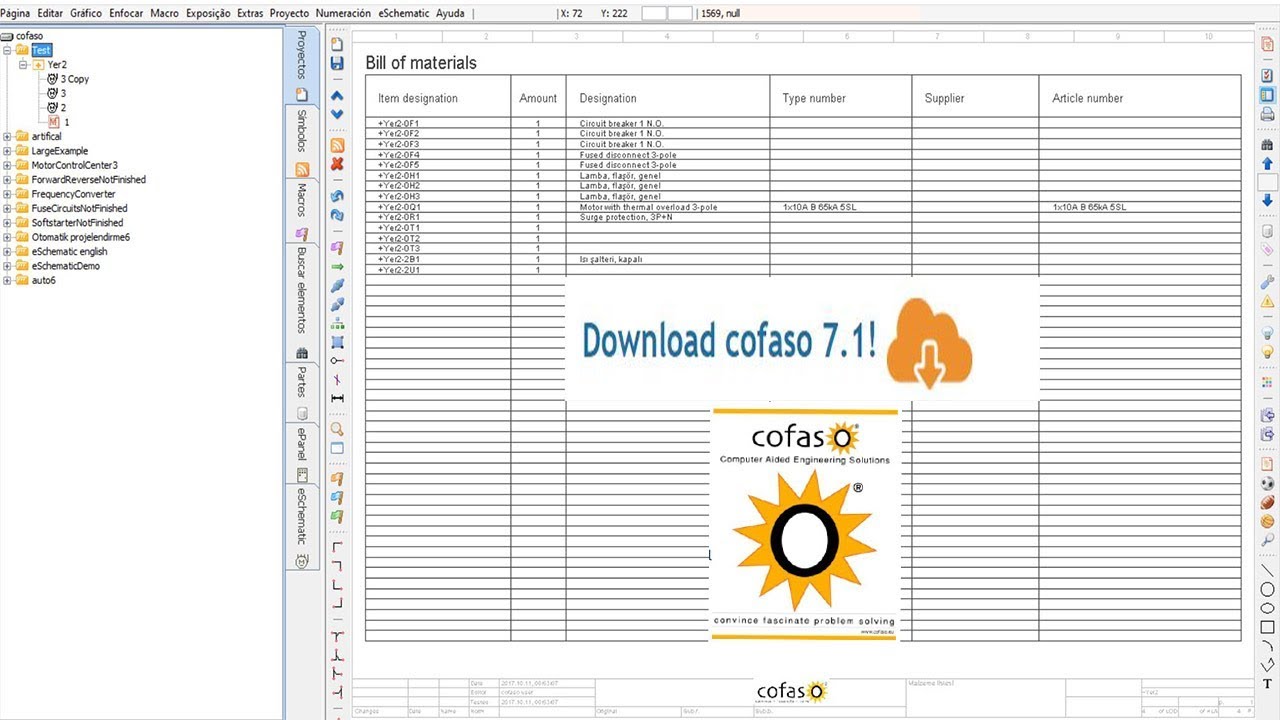Viewport: 1280px width, 720px height.
Task: Click the green hierarchy tree icon
Action: 337,323
